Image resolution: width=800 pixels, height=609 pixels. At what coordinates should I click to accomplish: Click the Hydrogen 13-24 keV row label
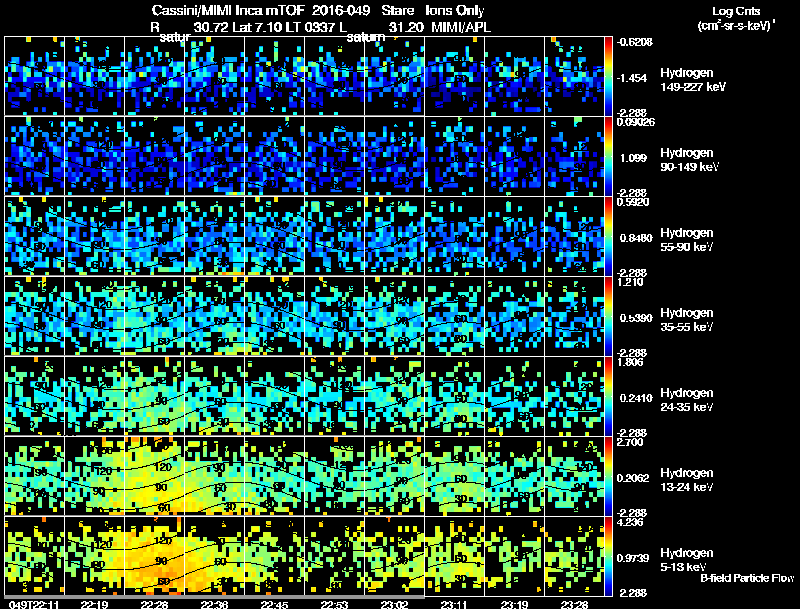687,480
